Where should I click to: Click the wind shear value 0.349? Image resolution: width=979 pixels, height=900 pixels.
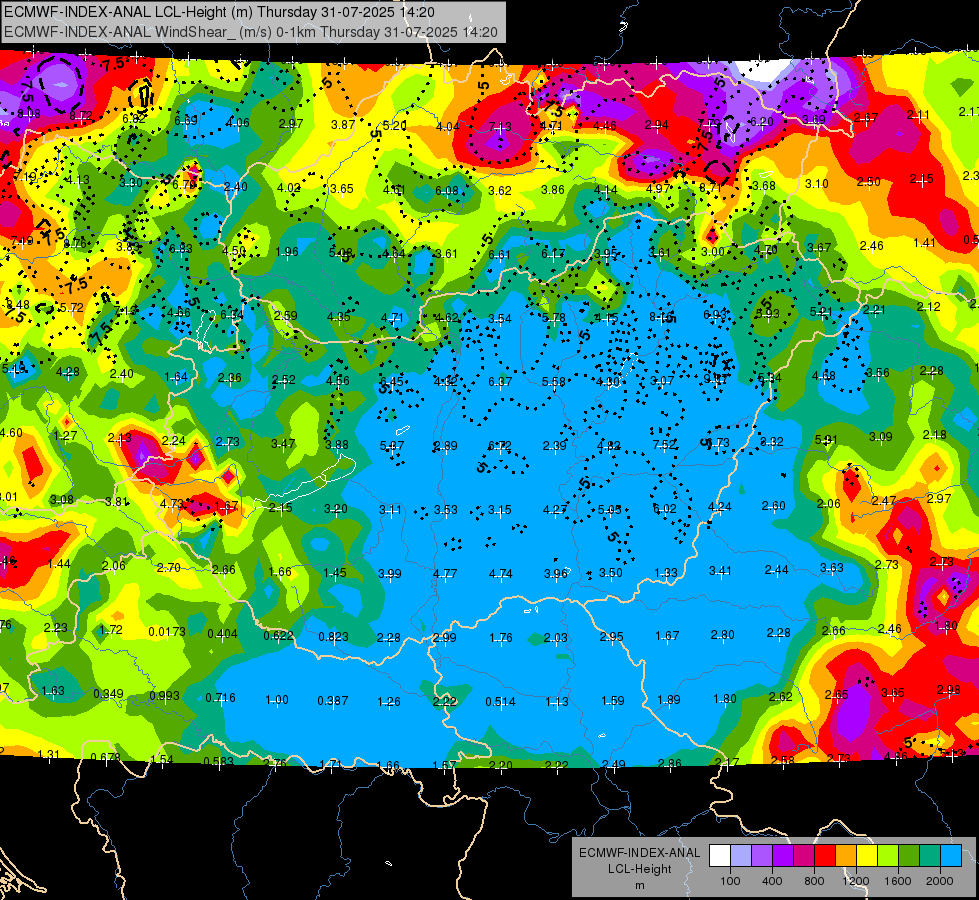tap(109, 694)
